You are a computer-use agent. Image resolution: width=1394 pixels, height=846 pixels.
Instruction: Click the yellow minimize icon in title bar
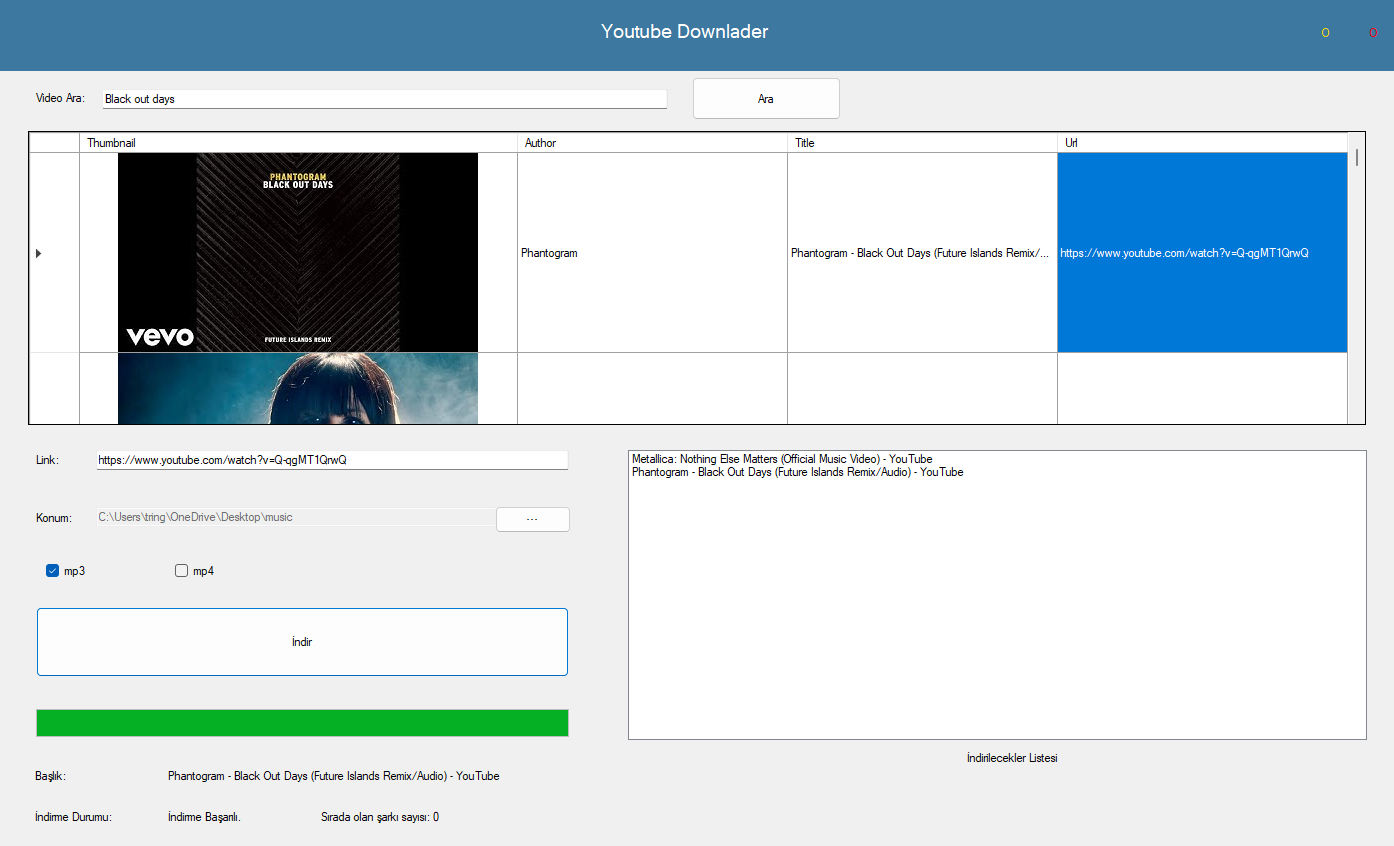(1324, 32)
